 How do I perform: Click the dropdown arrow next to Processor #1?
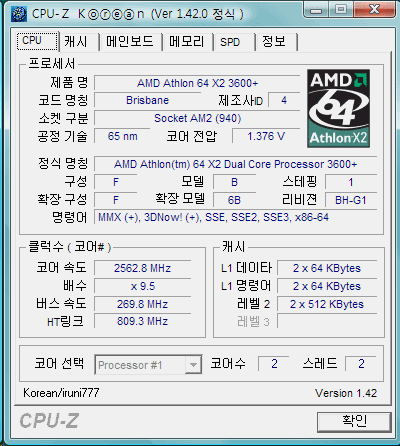[x=193, y=365]
